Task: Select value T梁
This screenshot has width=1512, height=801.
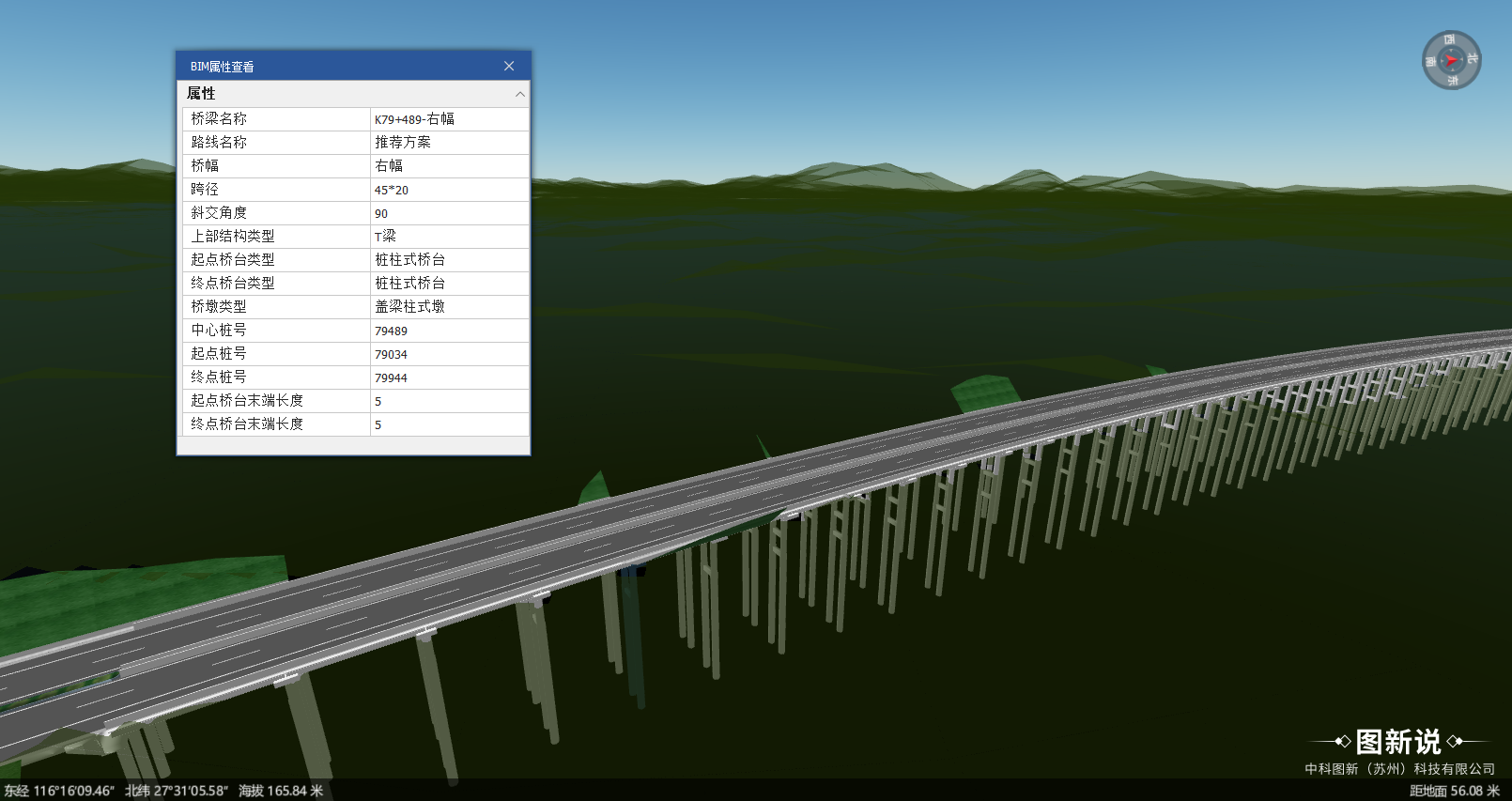Action: click(x=450, y=237)
